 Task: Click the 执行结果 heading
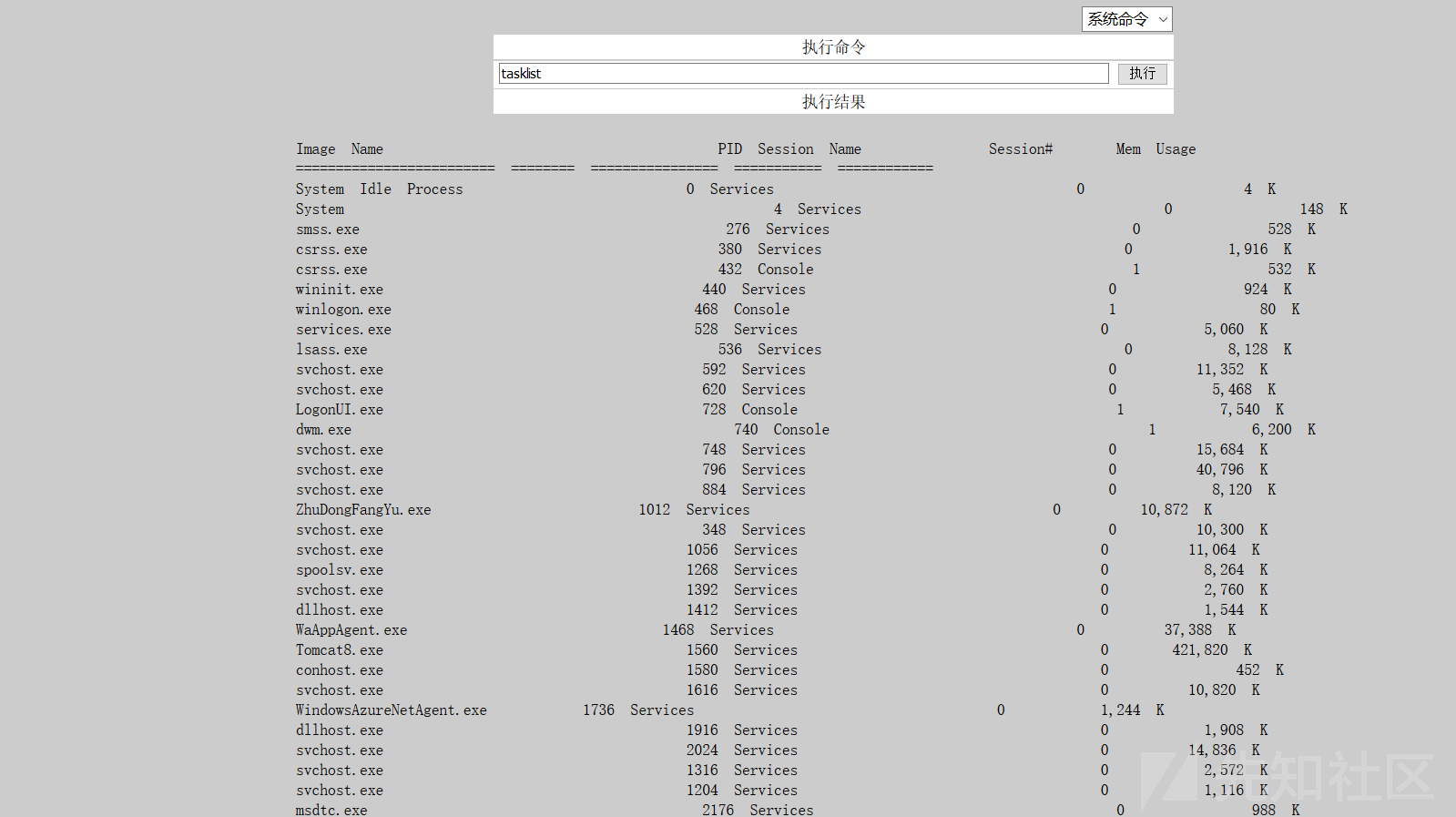[833, 102]
